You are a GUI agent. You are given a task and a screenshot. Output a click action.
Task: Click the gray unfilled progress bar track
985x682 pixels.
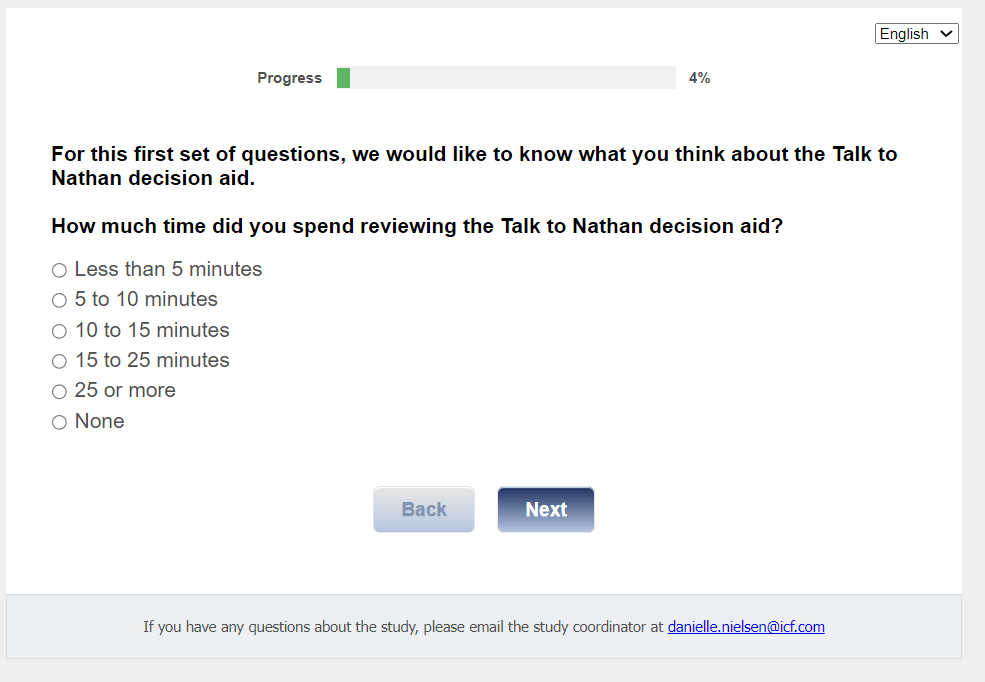click(x=512, y=78)
